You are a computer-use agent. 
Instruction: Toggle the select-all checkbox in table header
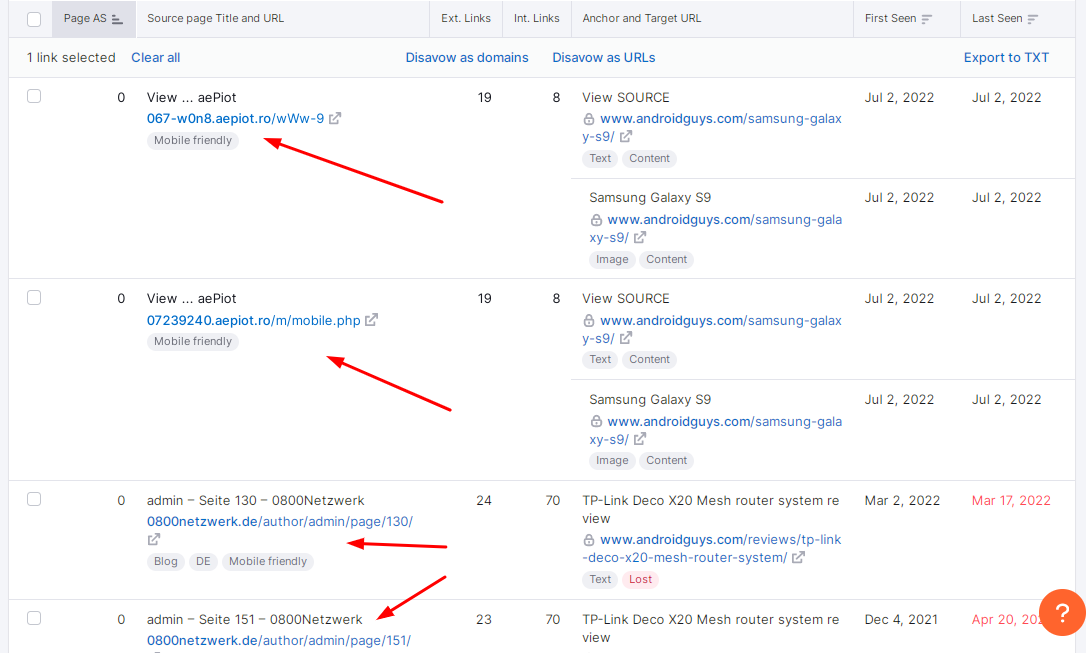[x=34, y=19]
